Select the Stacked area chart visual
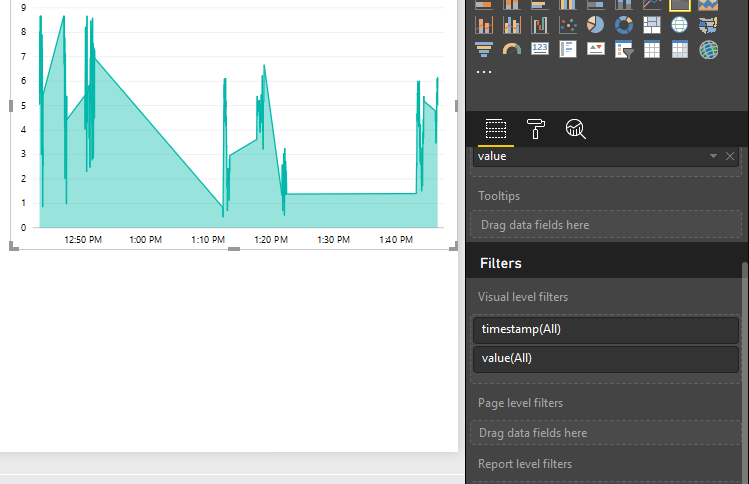This screenshot has width=749, height=484. pos(708,5)
